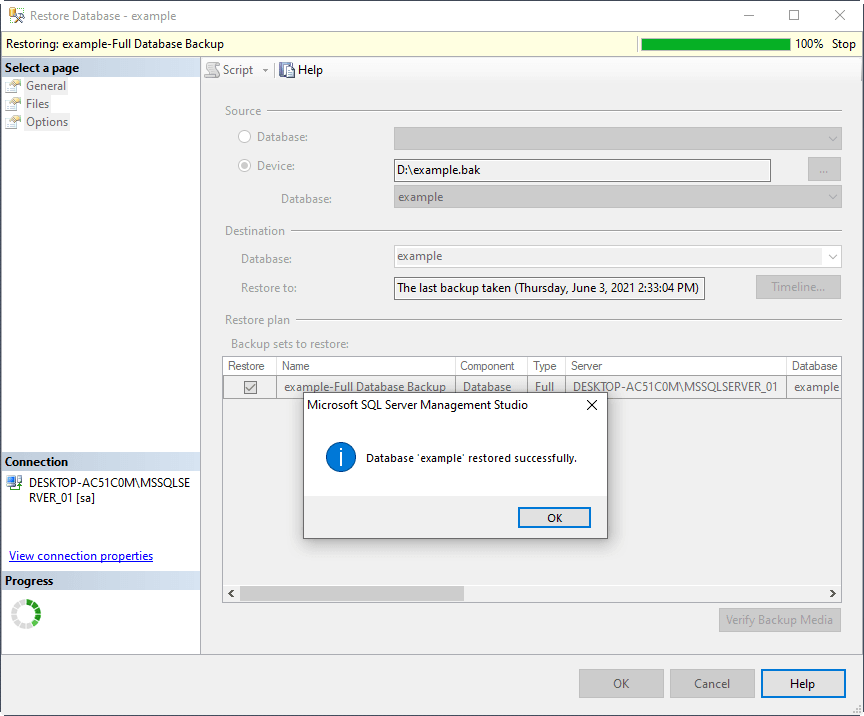Viewport: 864px width, 716px height.
Task: Click the green restore progress bar
Action: click(715, 44)
